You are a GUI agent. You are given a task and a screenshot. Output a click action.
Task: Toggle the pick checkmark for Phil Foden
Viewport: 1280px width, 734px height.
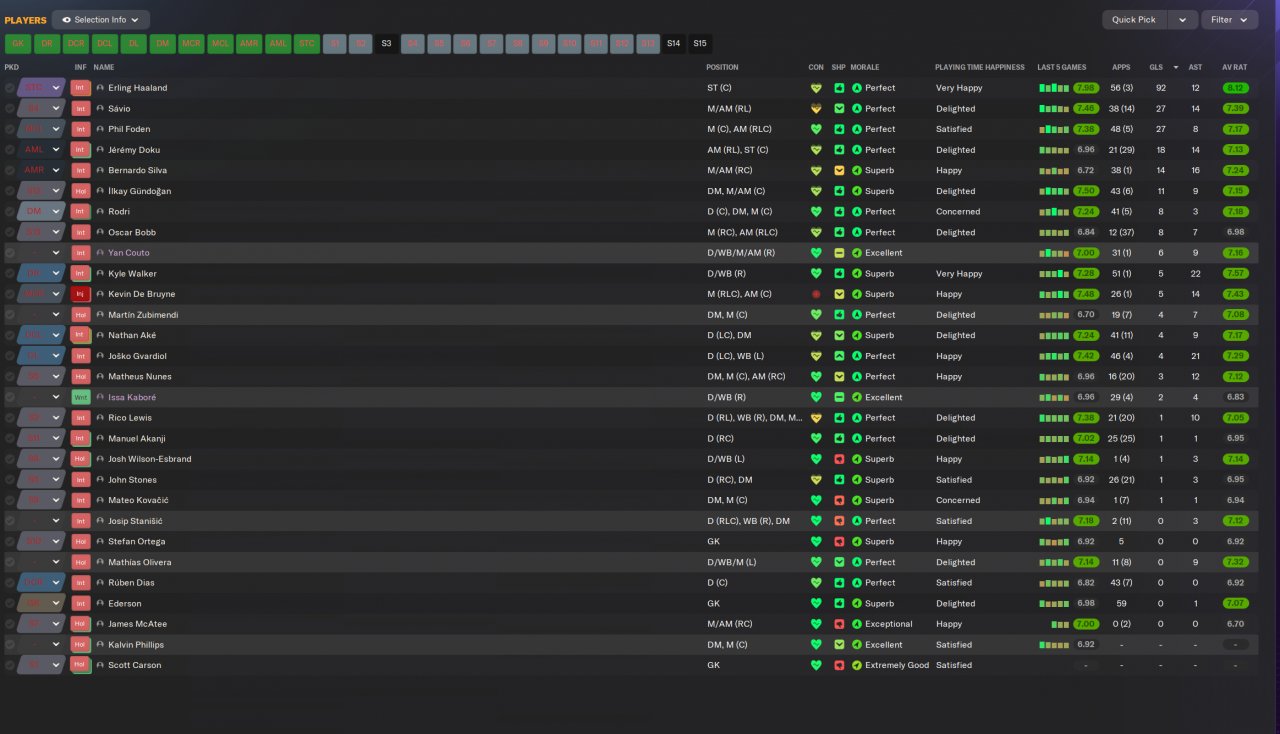[10, 129]
